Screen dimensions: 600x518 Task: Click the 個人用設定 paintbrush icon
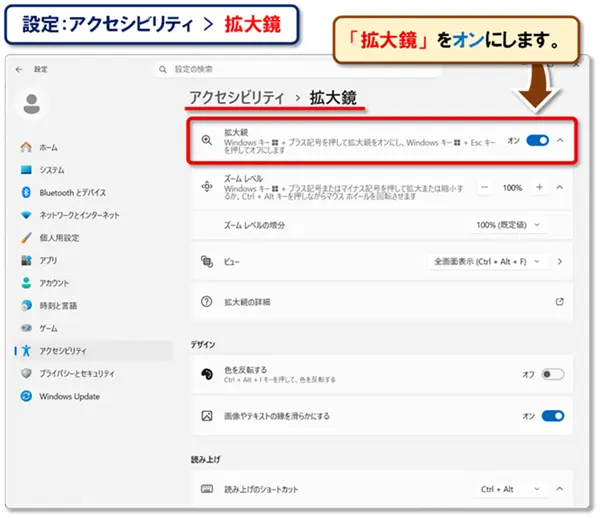pyautogui.click(x=26, y=238)
